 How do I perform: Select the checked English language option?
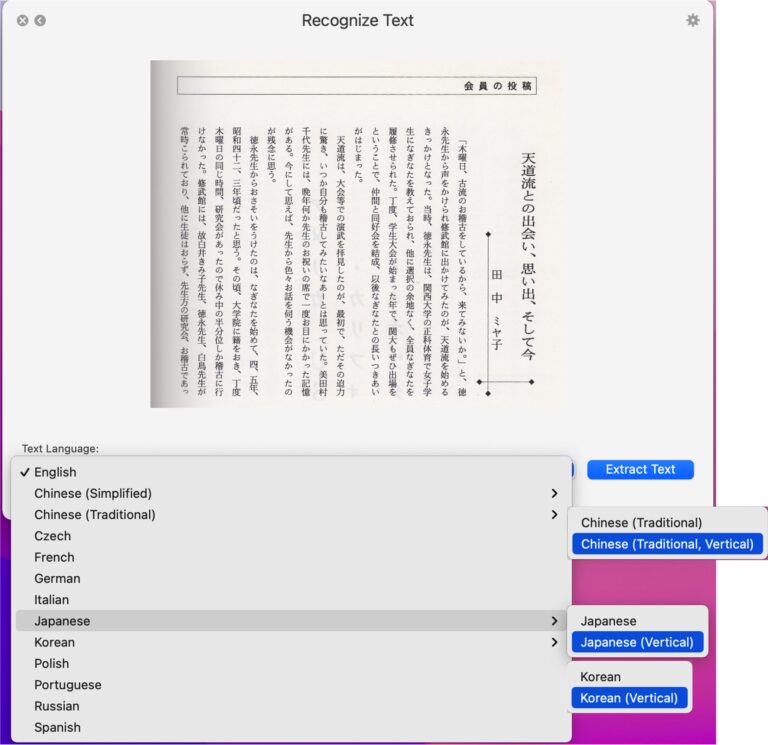click(55, 472)
